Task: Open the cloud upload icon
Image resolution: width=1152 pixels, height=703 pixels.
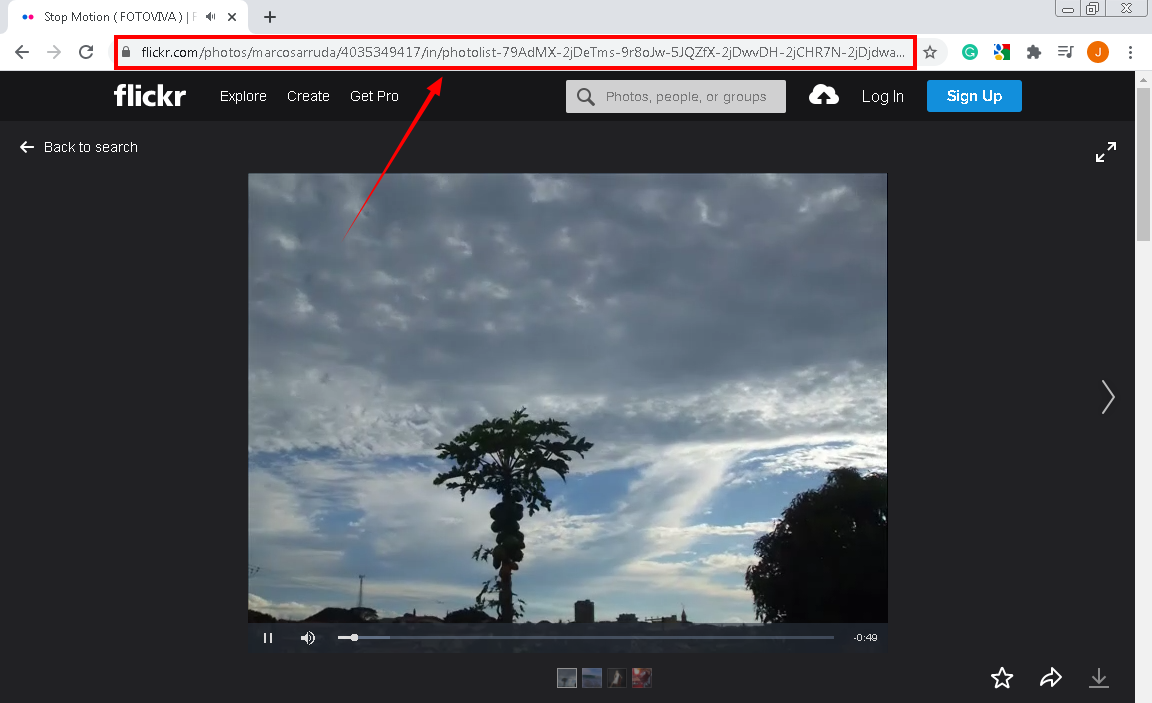Action: [824, 95]
